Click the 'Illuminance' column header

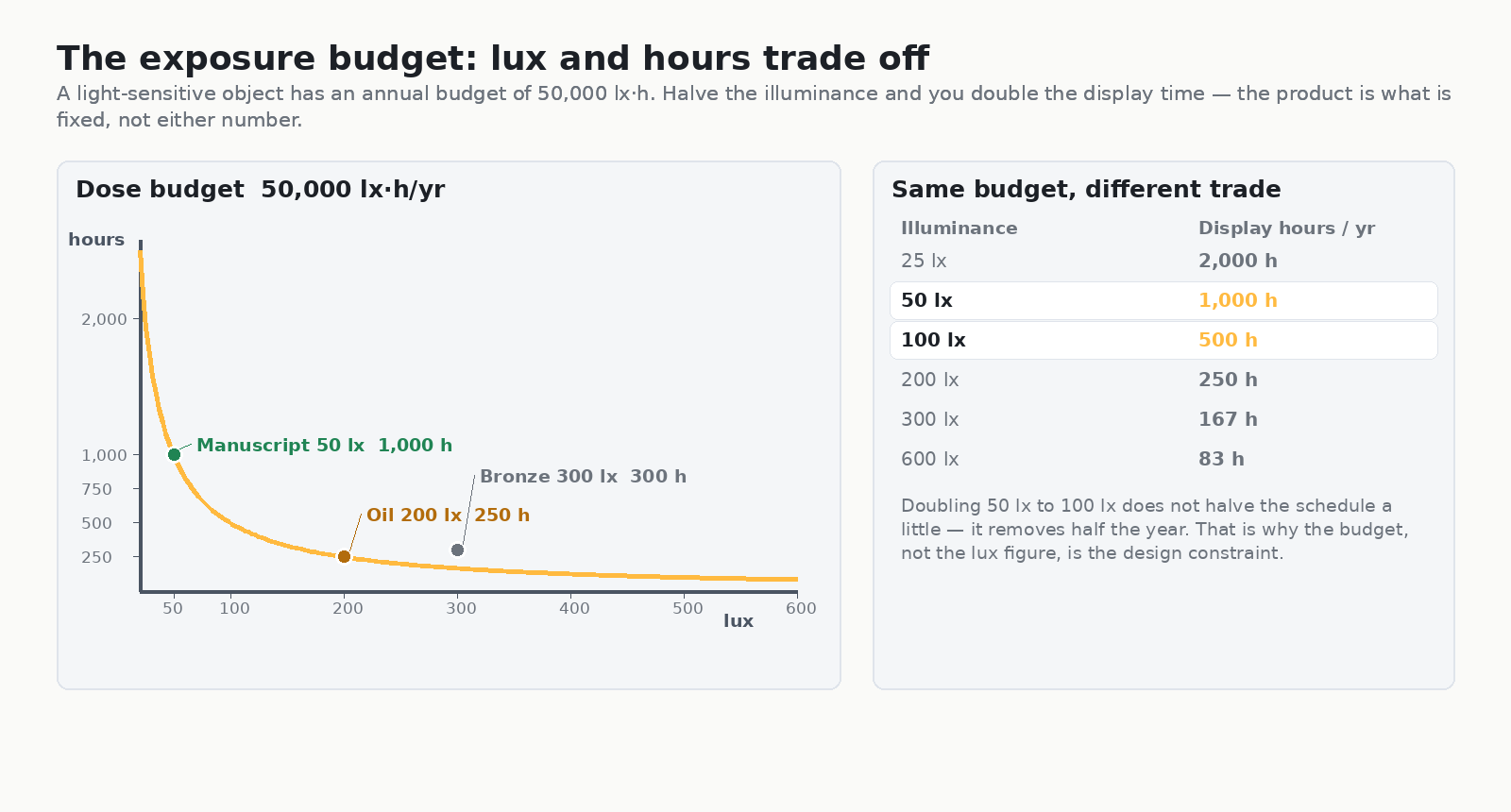pos(959,228)
